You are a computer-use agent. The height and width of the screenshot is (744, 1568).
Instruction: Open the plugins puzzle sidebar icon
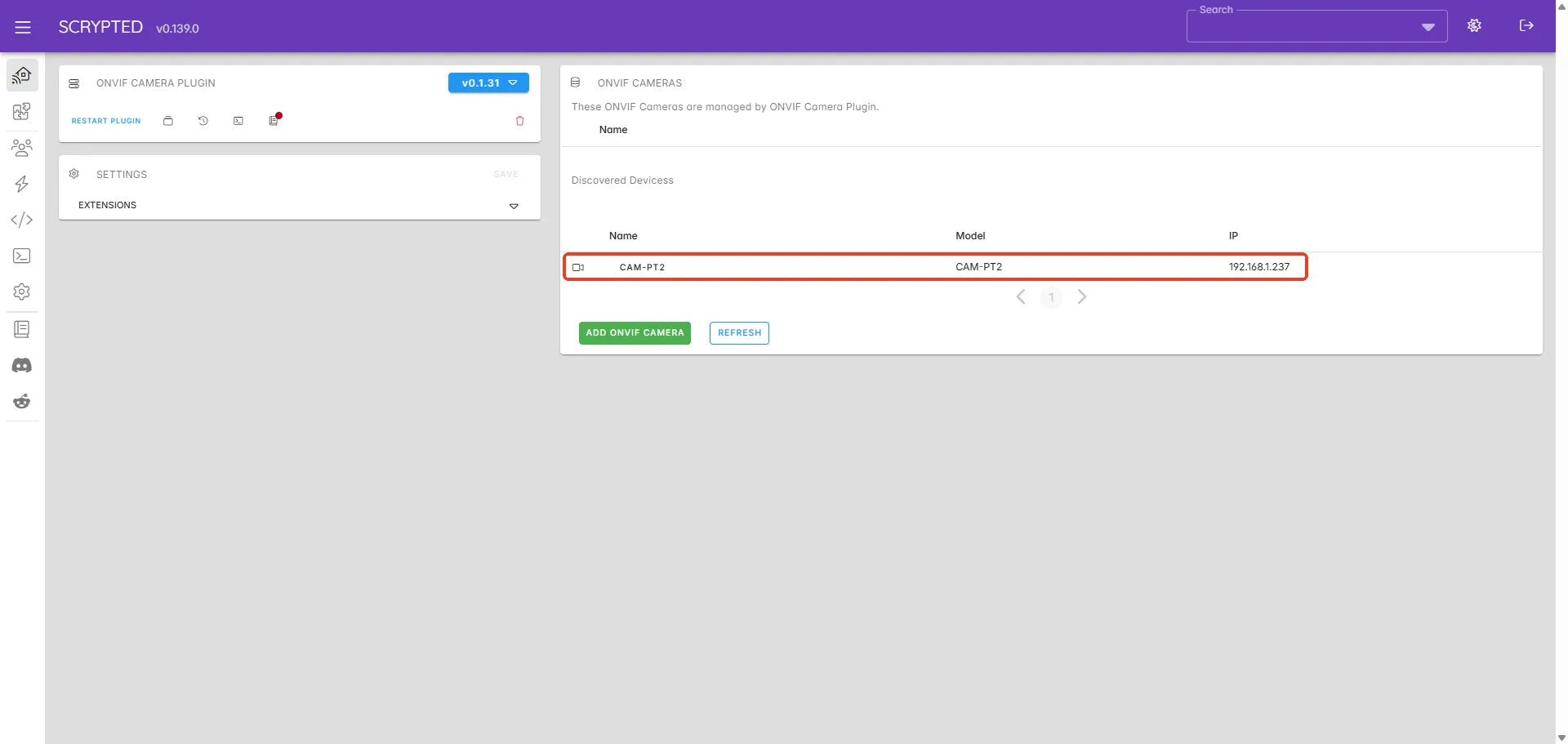click(22, 111)
